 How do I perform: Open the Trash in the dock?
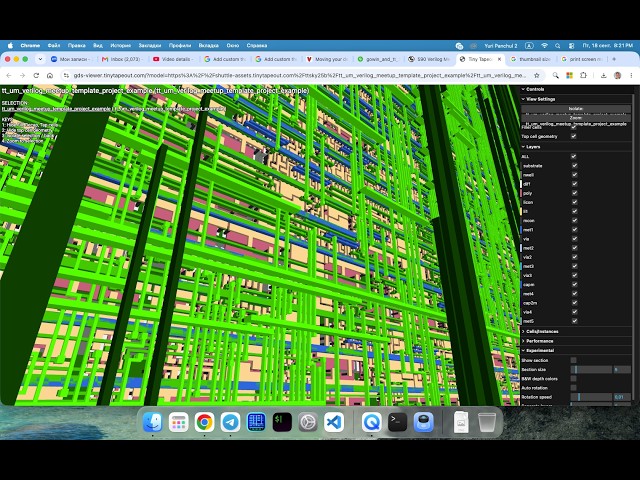(x=487, y=422)
